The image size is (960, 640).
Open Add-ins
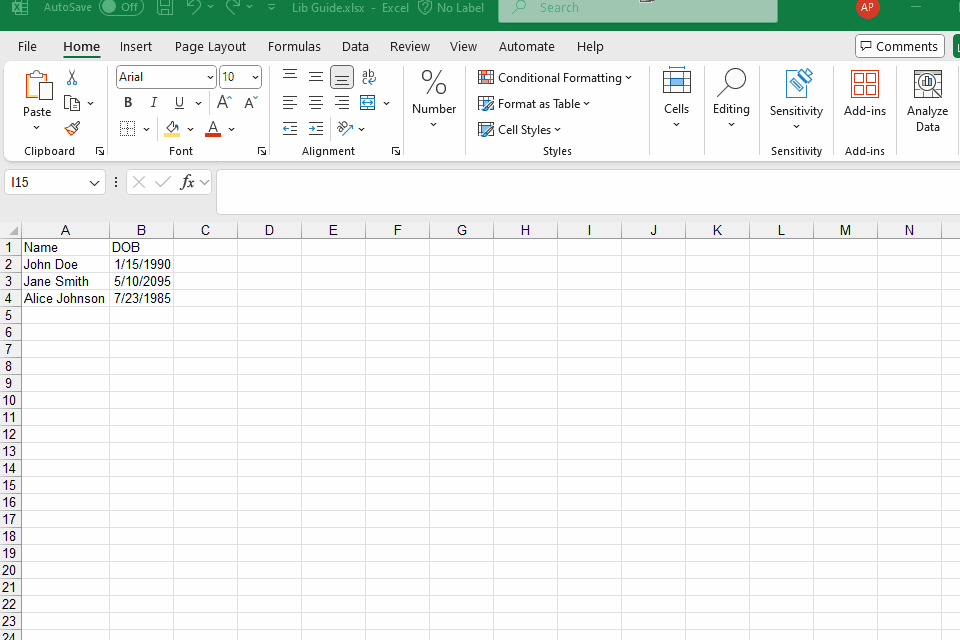pyautogui.click(x=864, y=93)
